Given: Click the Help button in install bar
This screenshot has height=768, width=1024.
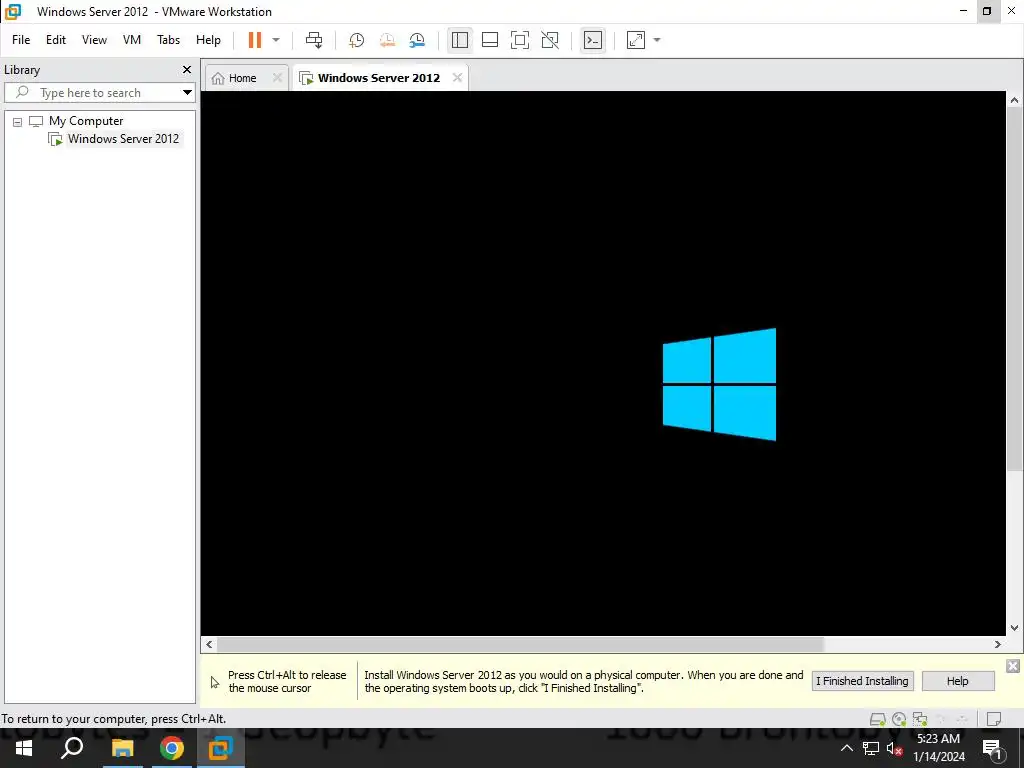Looking at the screenshot, I should click(x=957, y=681).
